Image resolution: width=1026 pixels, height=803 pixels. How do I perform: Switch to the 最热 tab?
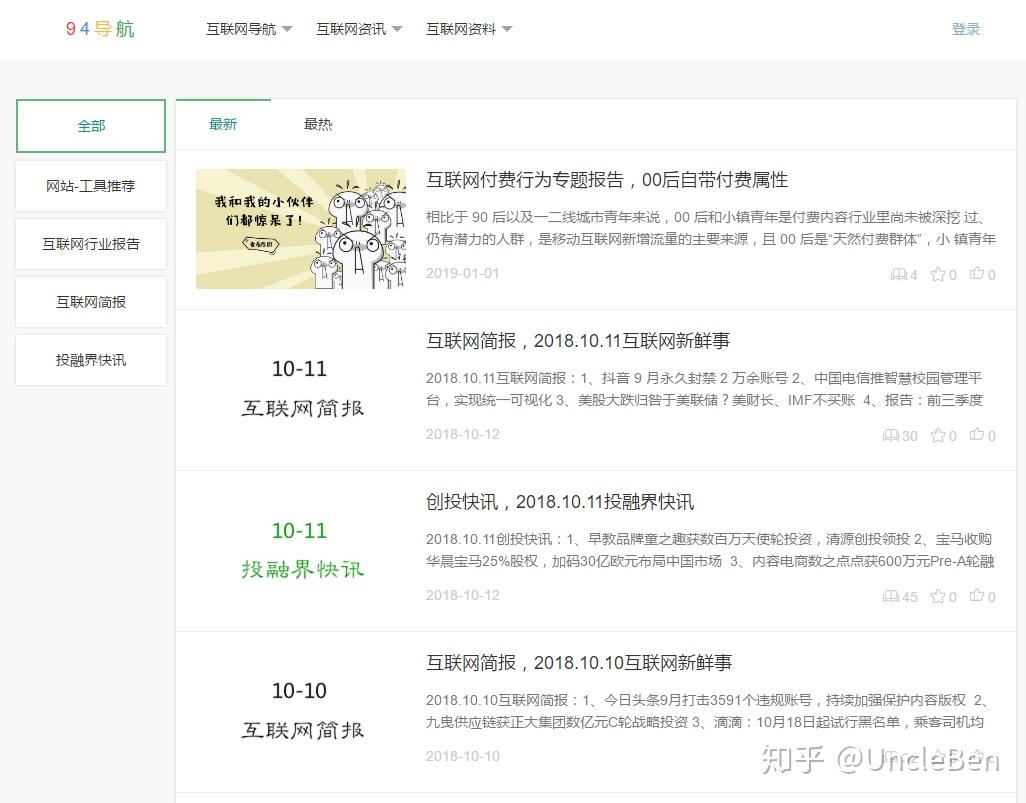(318, 124)
